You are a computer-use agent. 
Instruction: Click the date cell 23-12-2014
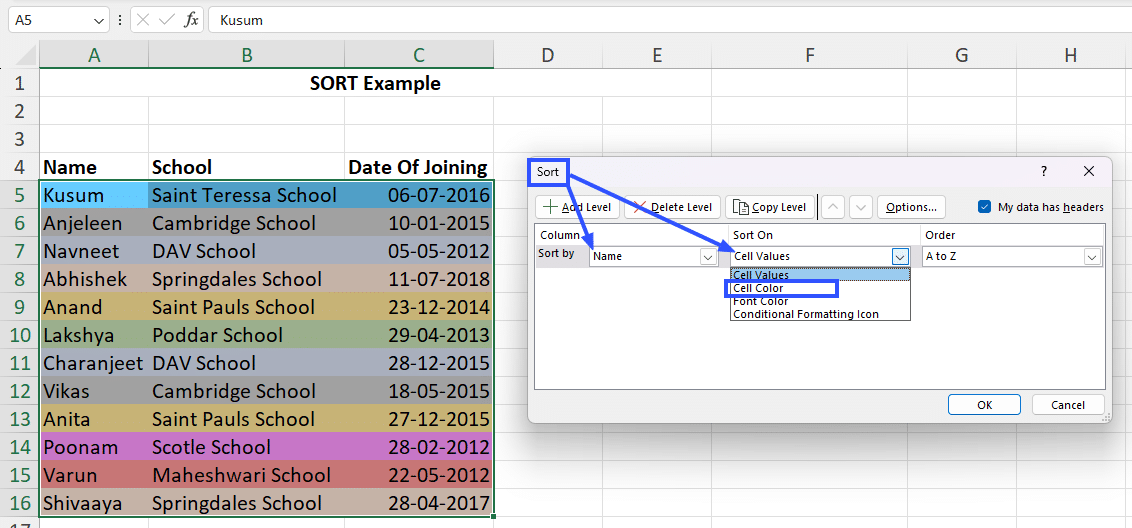pos(419,307)
